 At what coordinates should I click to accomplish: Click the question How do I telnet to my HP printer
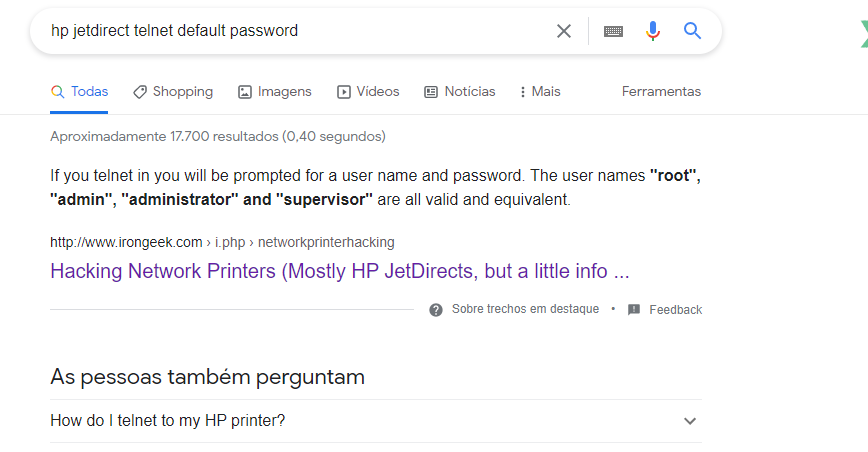tap(168, 421)
